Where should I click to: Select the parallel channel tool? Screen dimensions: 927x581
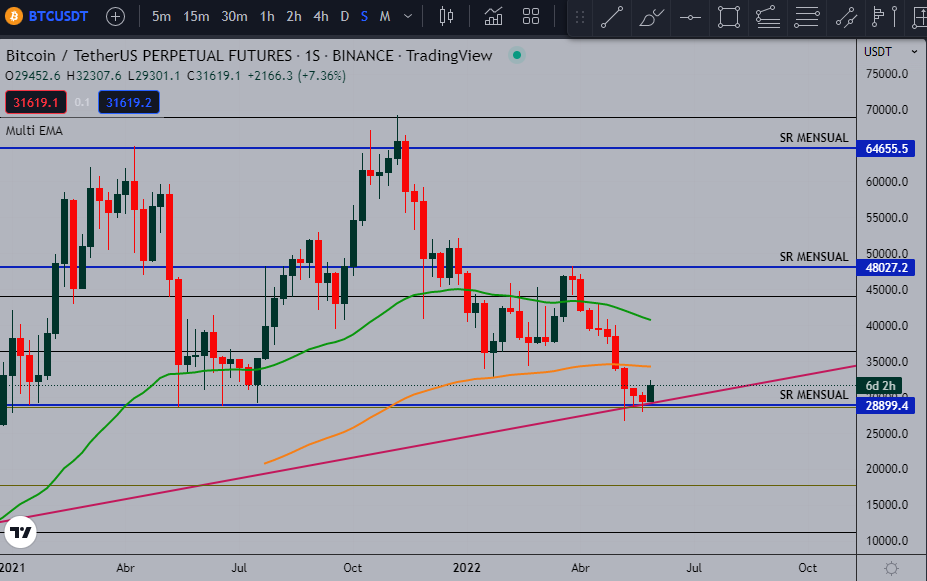(846, 18)
